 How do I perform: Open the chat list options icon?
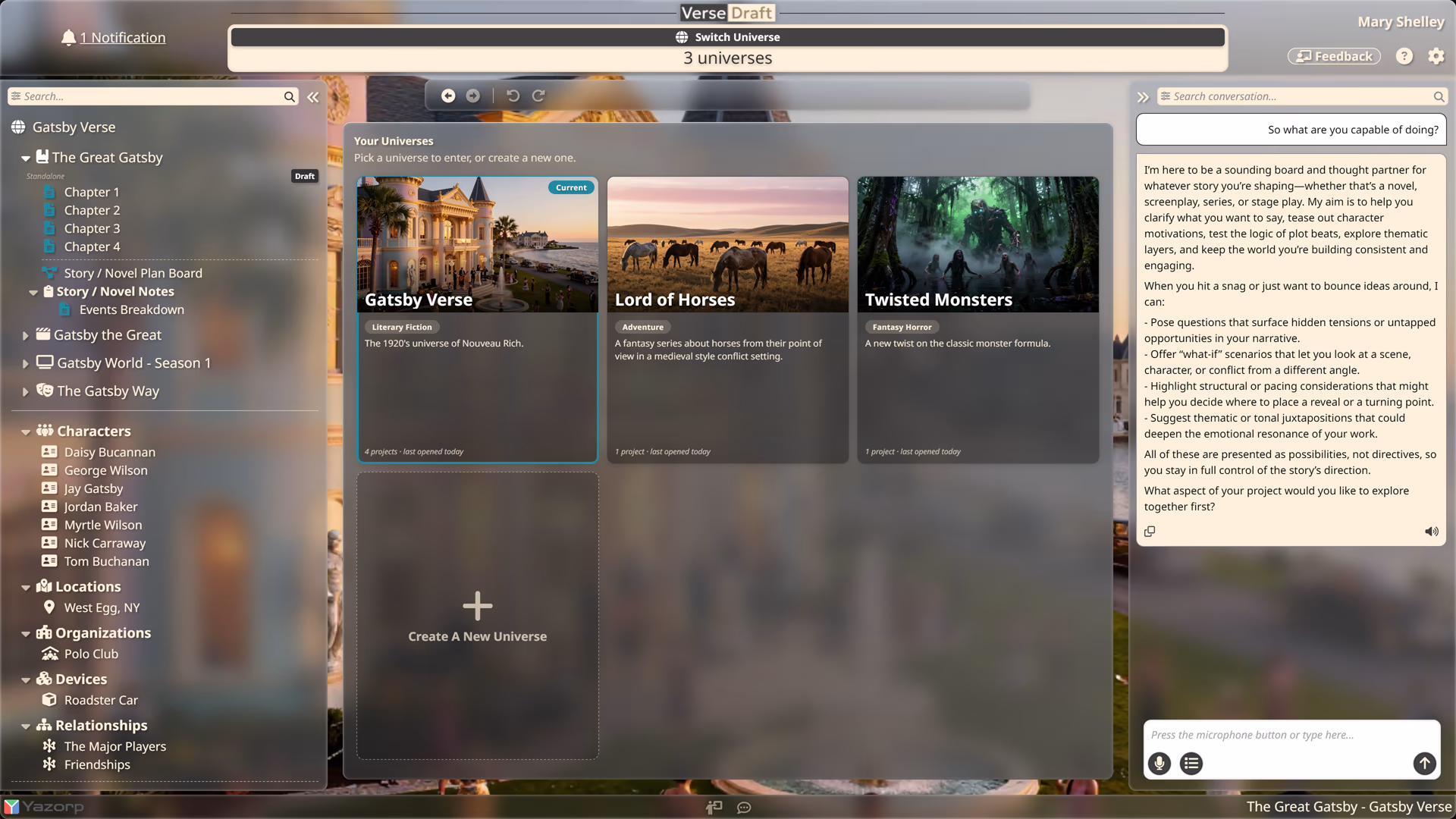(x=1191, y=764)
